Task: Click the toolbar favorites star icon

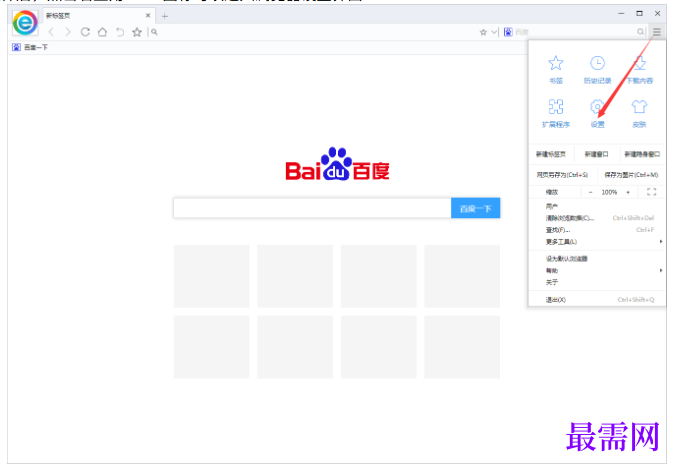Action: coord(137,32)
